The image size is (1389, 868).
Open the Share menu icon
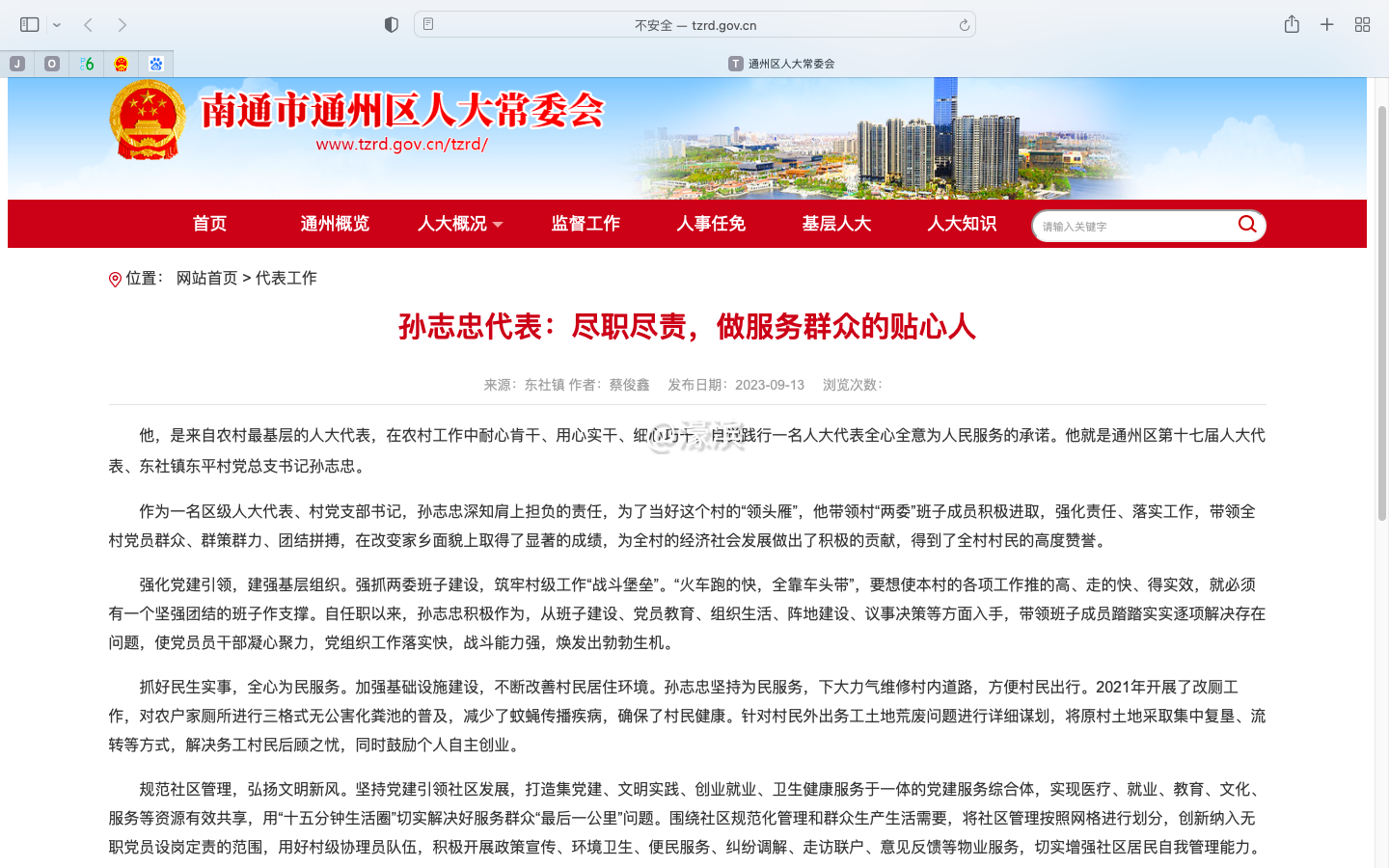[1292, 24]
